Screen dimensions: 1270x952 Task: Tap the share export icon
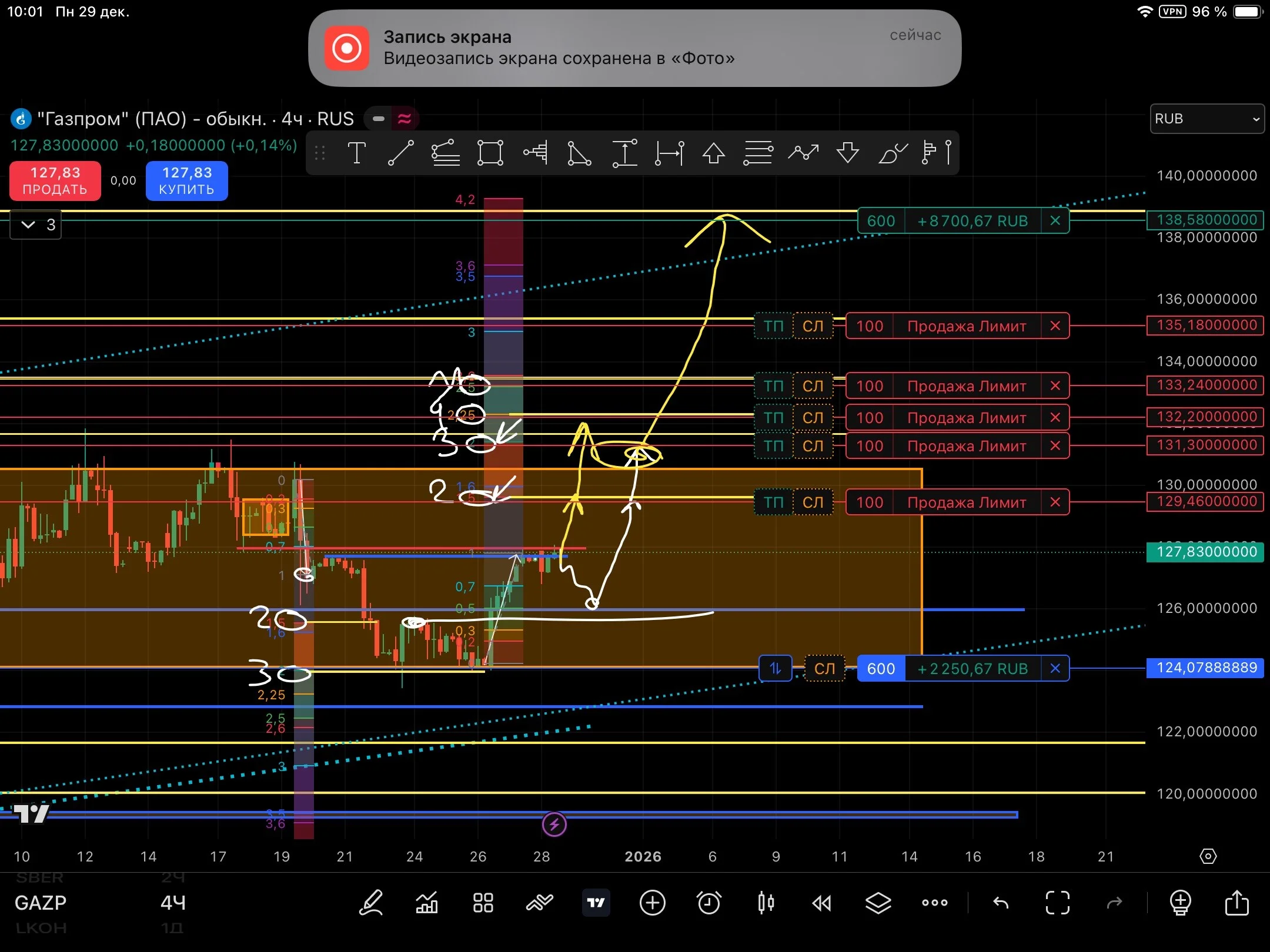(x=1236, y=903)
